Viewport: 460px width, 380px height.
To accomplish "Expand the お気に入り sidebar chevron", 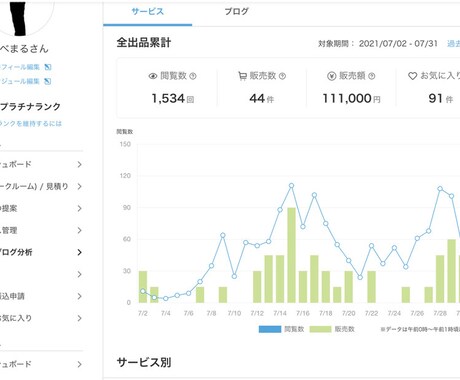I will tap(79, 318).
